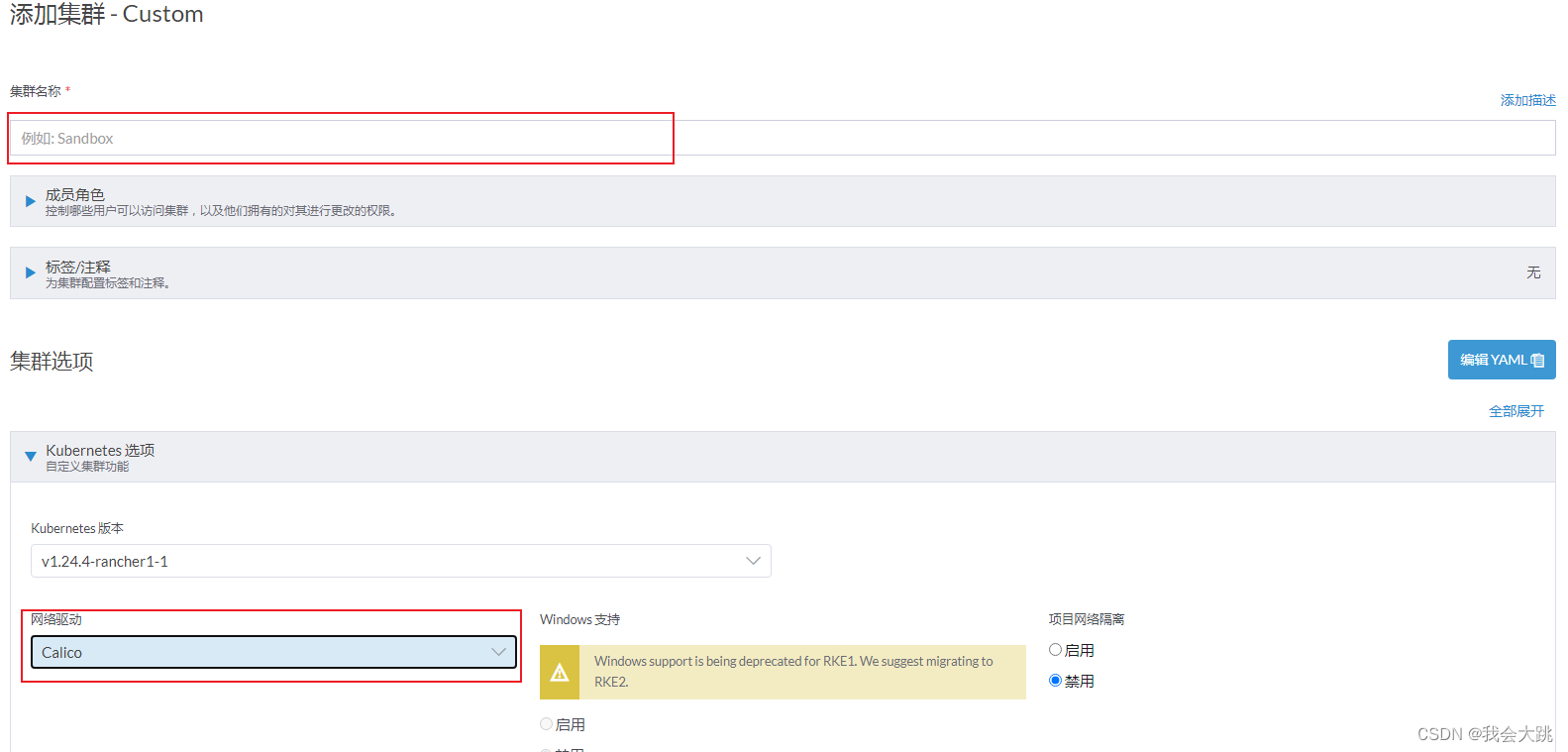This screenshot has height=752, width=1568.
Task: Click the 集群选项 heading
Action: click(x=52, y=362)
